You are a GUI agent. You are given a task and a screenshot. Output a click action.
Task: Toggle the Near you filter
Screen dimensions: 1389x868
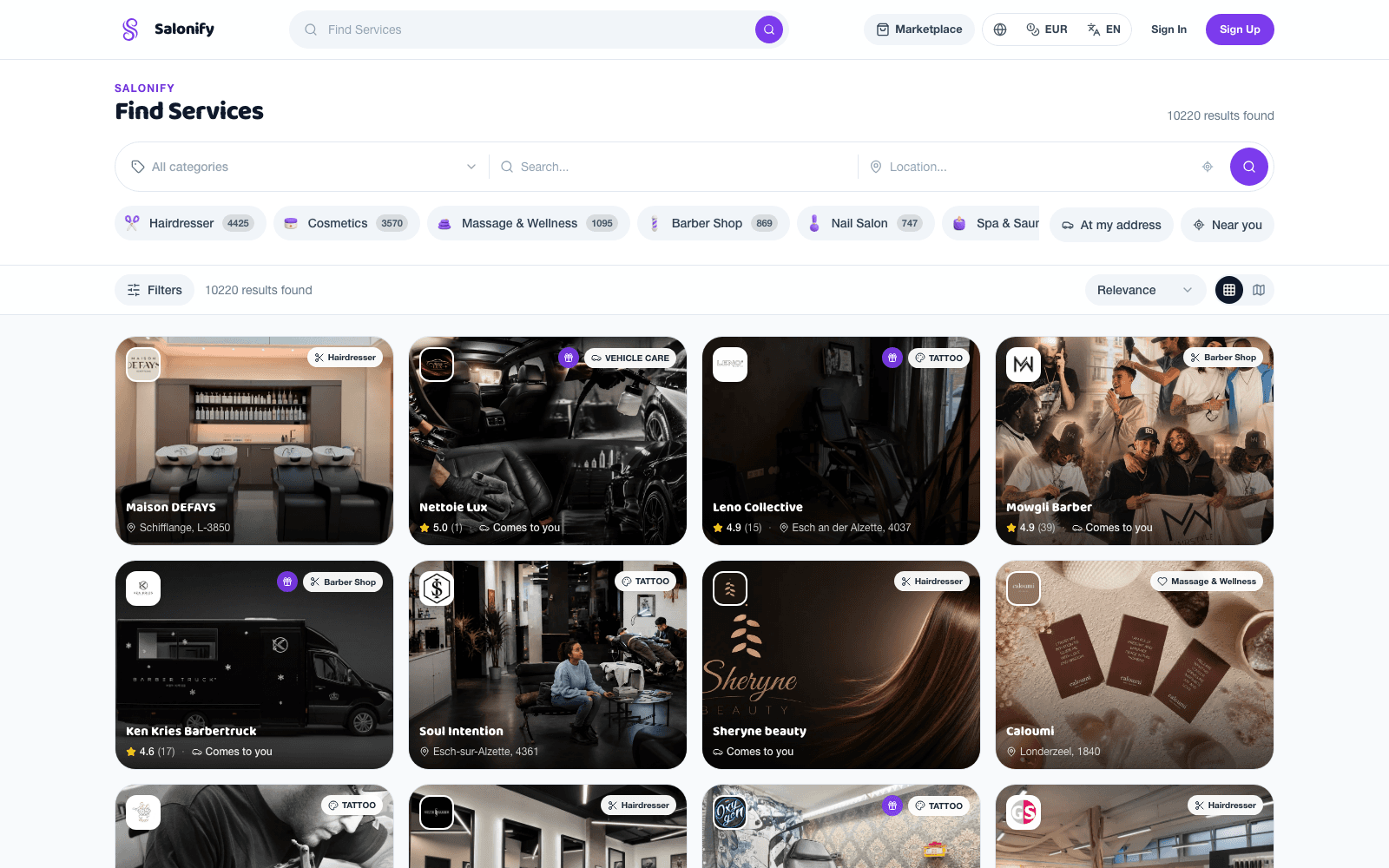(1228, 225)
